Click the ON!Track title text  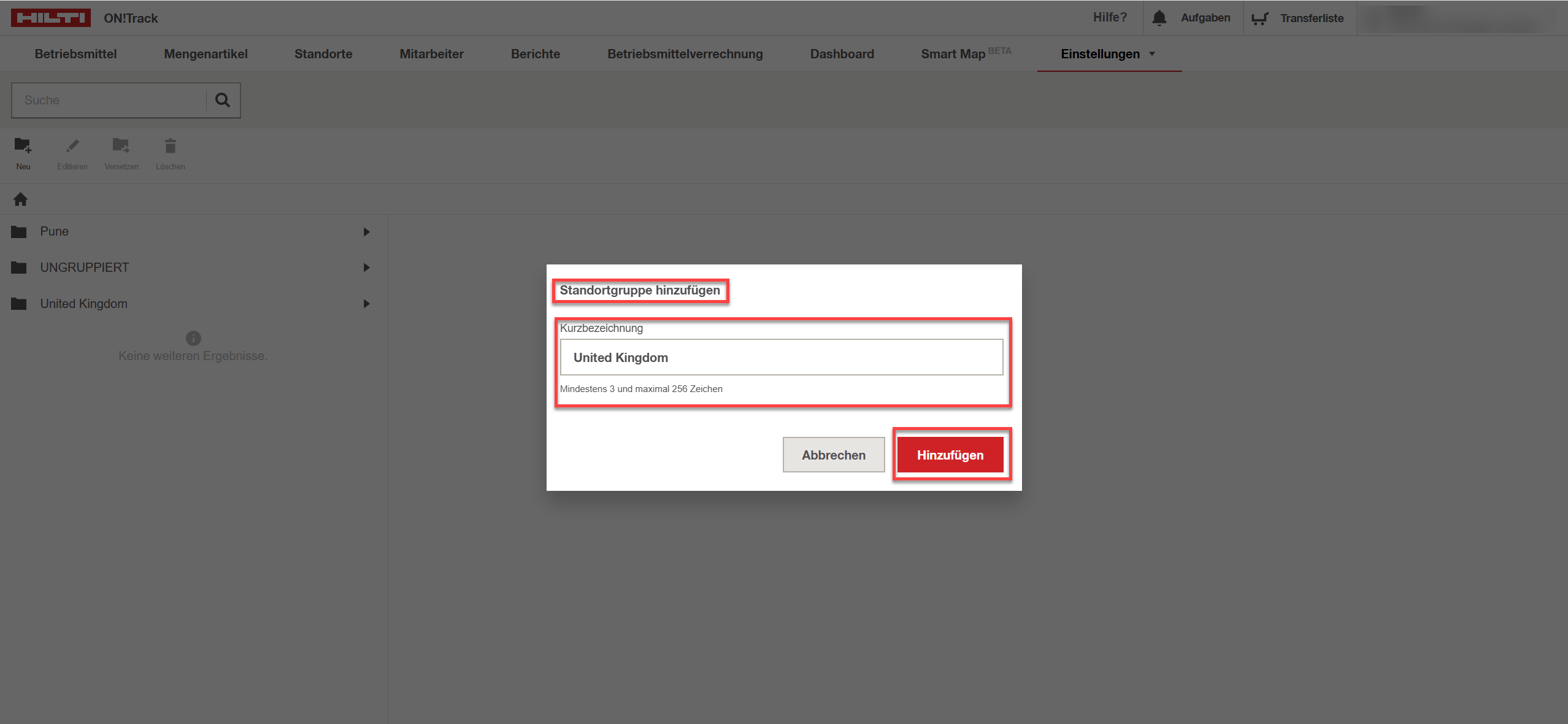131,18
